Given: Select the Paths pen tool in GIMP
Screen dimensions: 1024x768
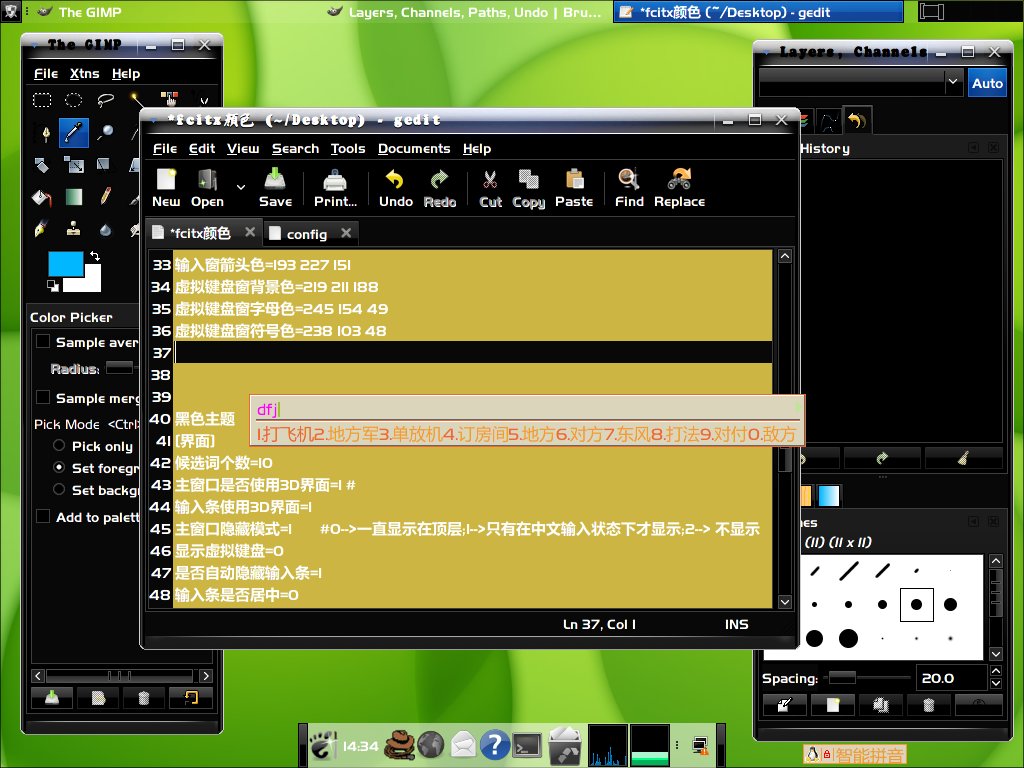Looking at the screenshot, I should click(45, 133).
